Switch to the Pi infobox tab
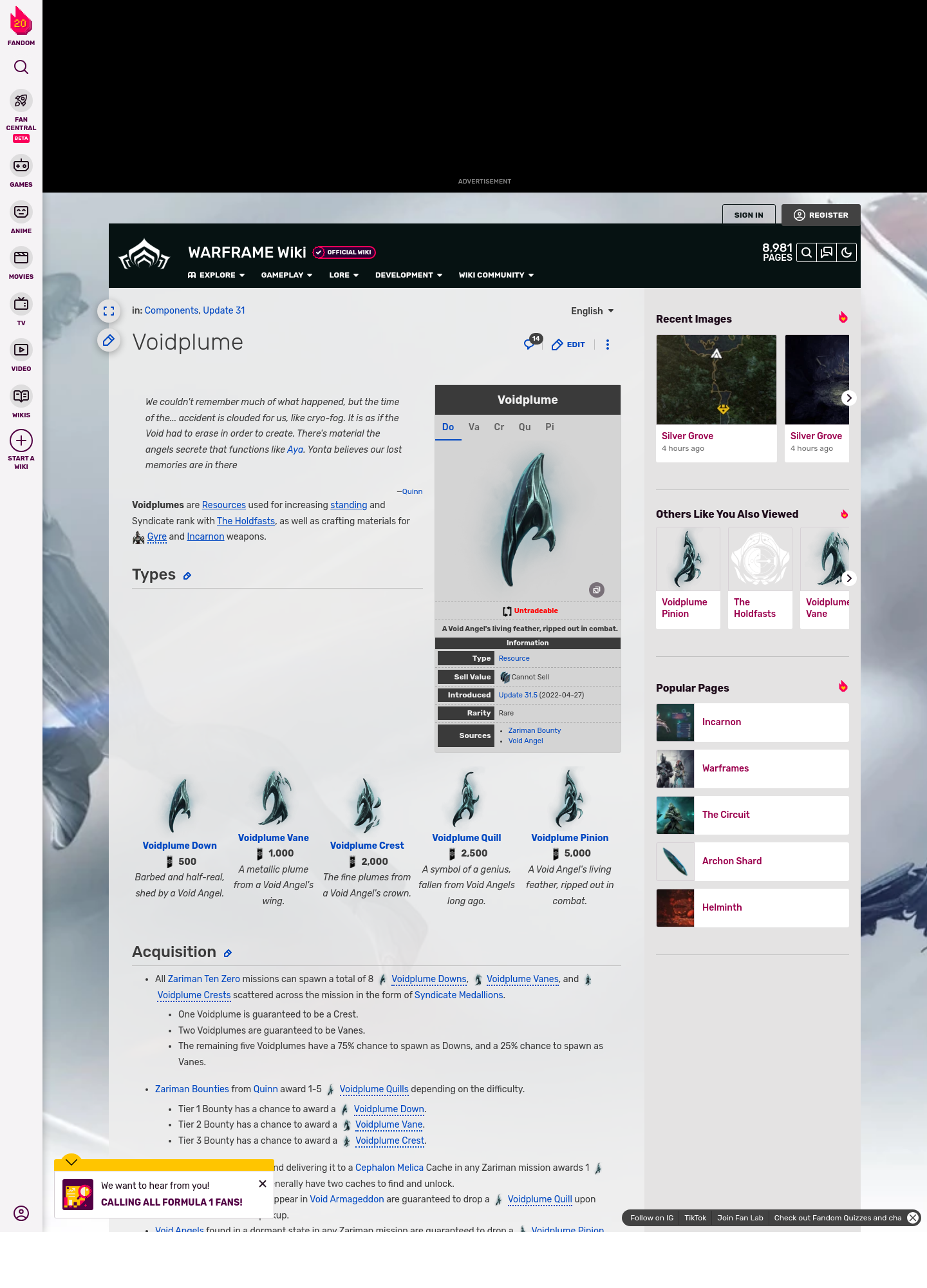 tap(550, 427)
